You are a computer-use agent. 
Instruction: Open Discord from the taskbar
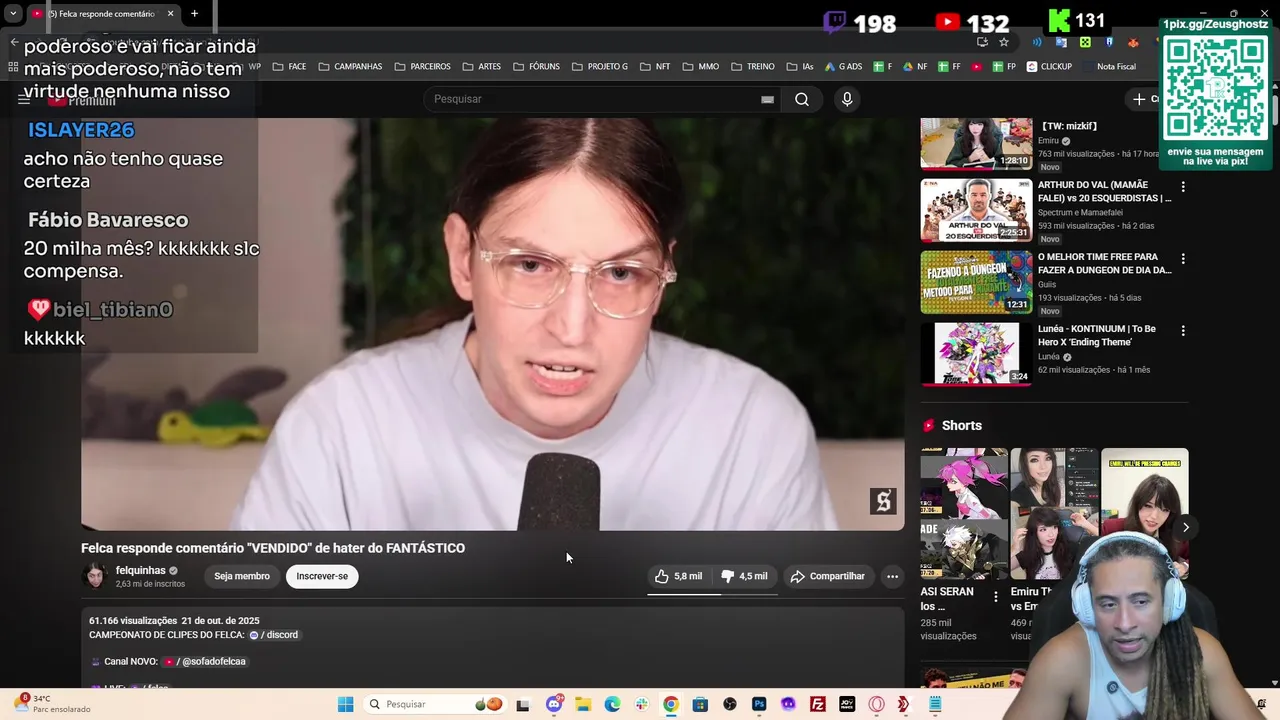(554, 704)
